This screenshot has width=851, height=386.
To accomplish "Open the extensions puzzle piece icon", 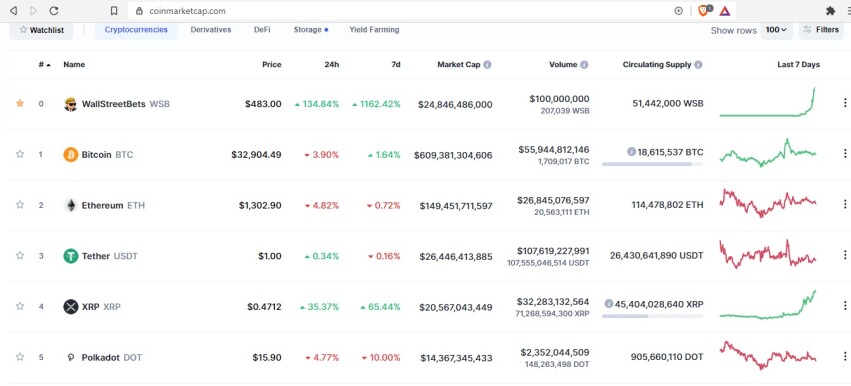I will click(830, 11).
